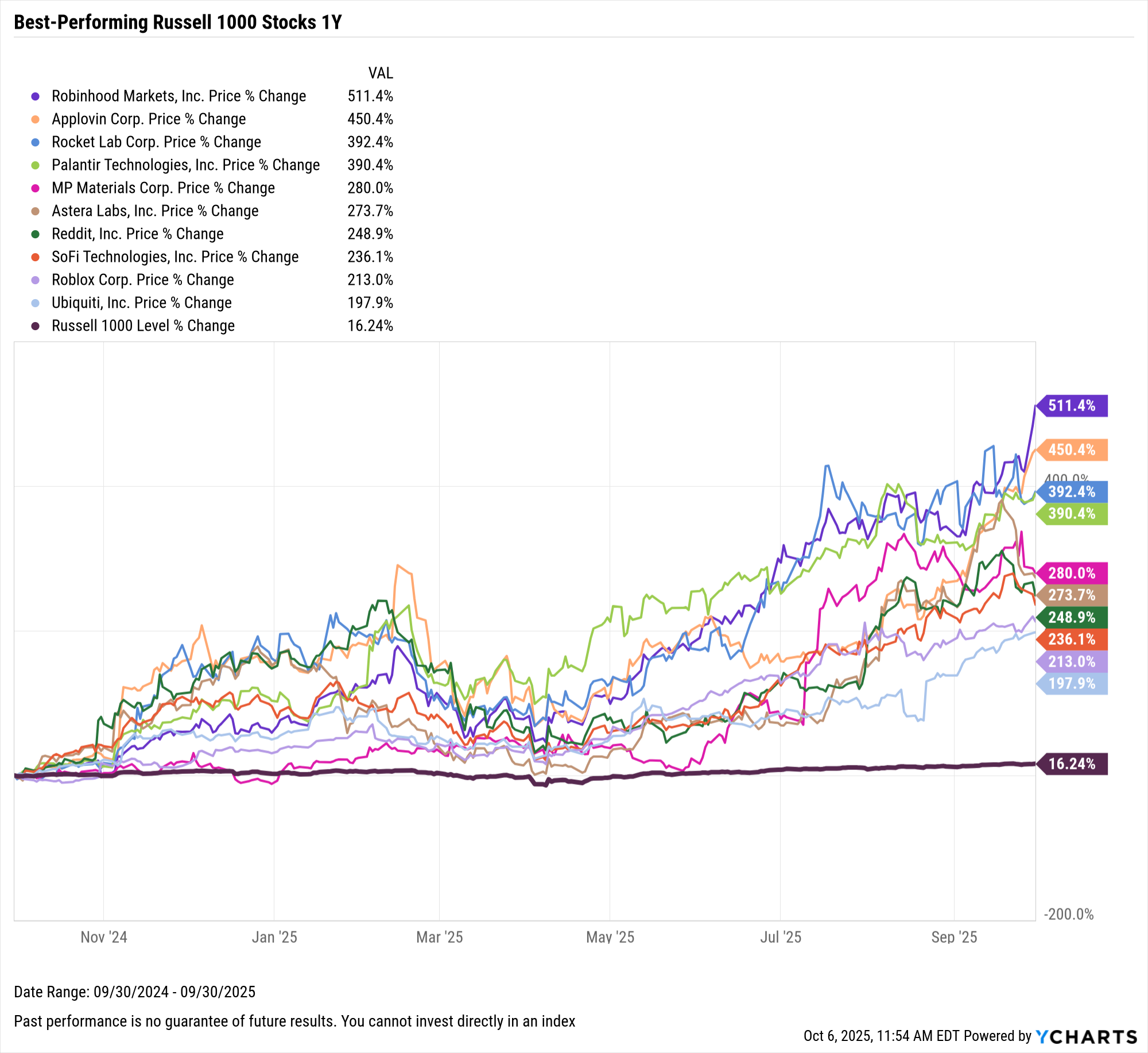This screenshot has width=1148, height=1053.
Task: Click the Reddit, Inc. green legend dot
Action: 36,234
